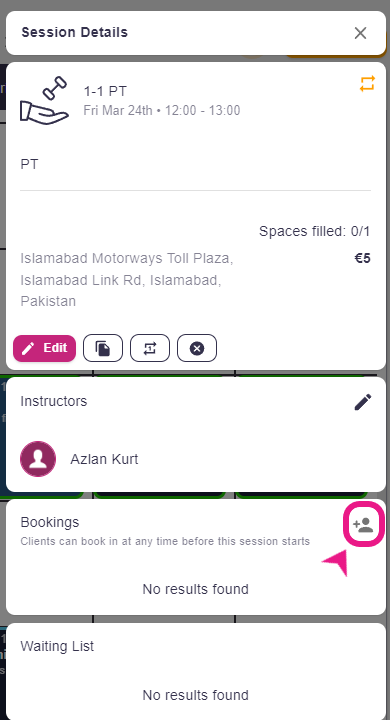Click the 1-1 PT session title
Viewport: 390px width, 720px height.
coord(105,91)
